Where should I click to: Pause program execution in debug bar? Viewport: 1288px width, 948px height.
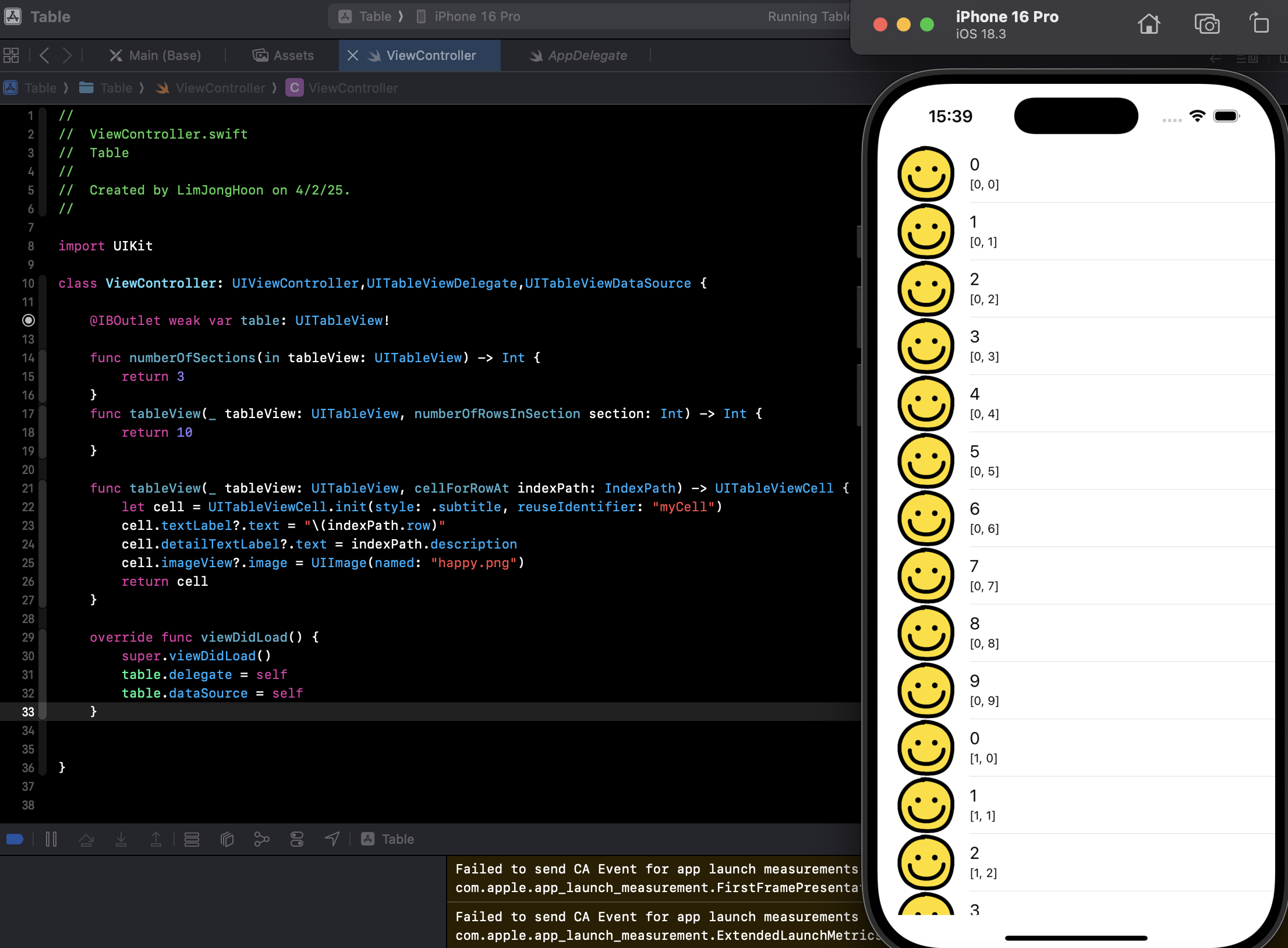coord(51,839)
